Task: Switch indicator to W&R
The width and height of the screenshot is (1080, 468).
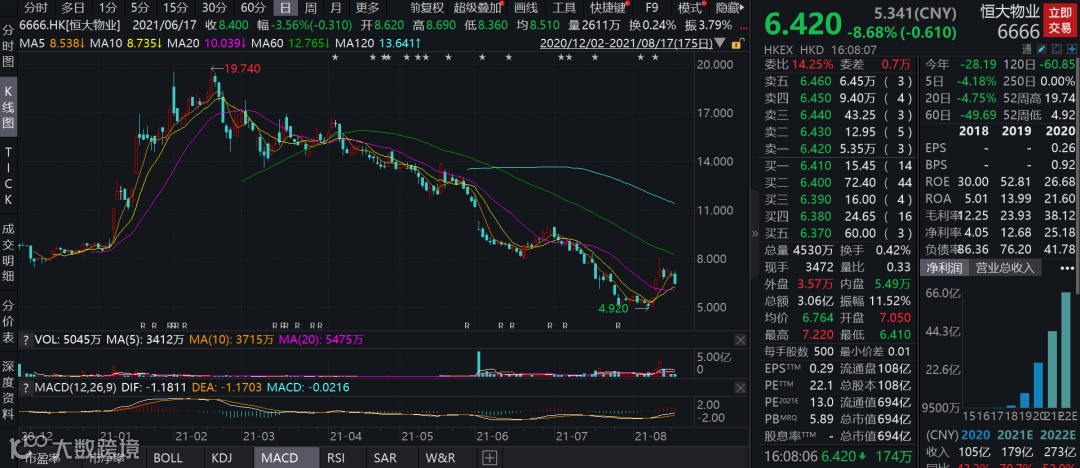Action: tap(441, 458)
